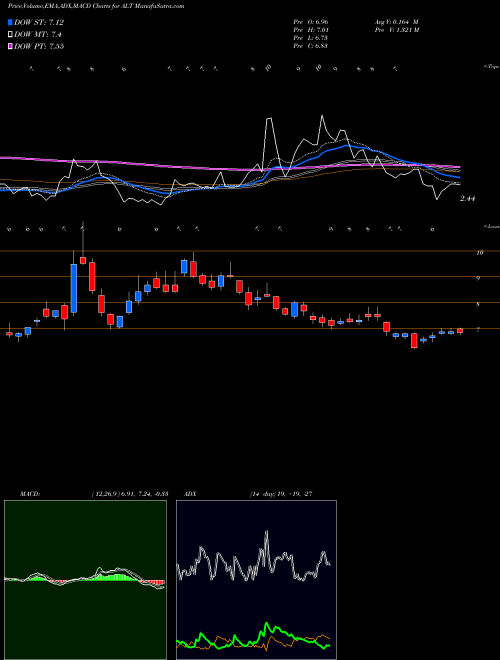Click the 'Pre L: 6.78' value
The height and width of the screenshot is (660, 500).
311,37
